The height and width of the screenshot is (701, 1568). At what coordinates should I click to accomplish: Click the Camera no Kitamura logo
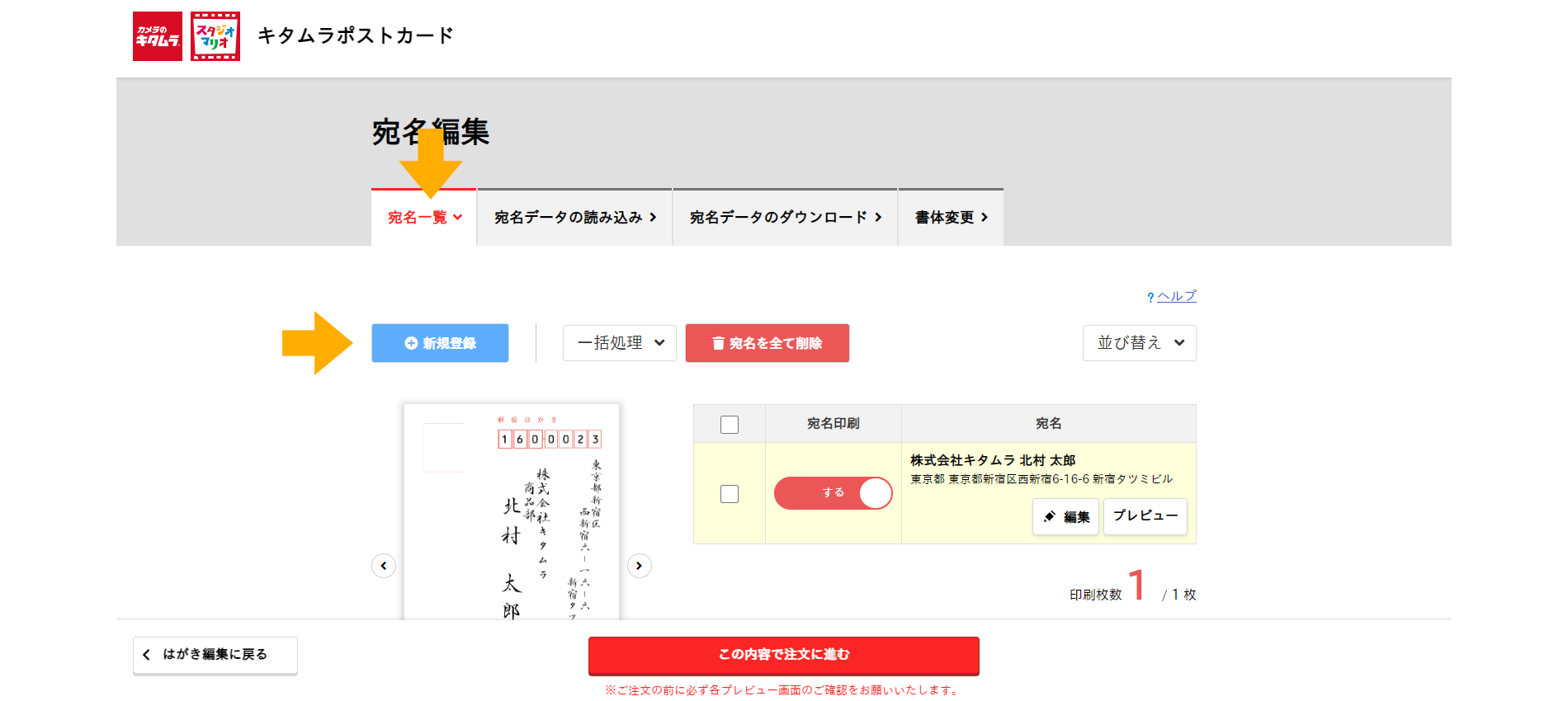click(x=158, y=36)
